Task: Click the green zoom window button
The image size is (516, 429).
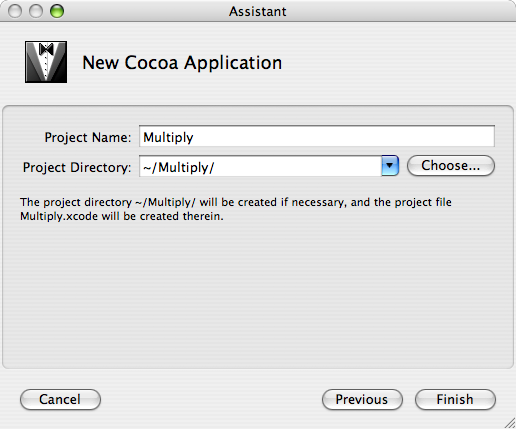Action: [x=57, y=11]
